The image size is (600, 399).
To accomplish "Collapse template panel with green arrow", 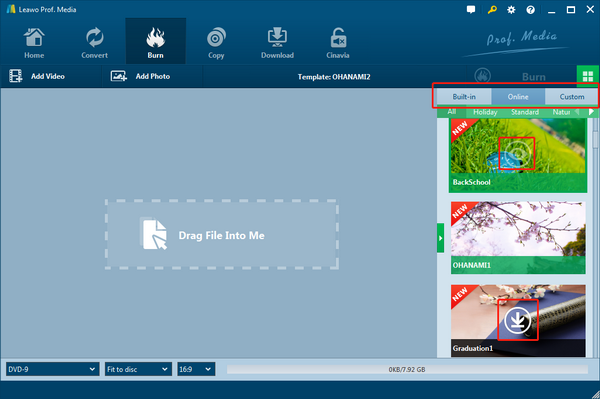I will pyautogui.click(x=440, y=238).
